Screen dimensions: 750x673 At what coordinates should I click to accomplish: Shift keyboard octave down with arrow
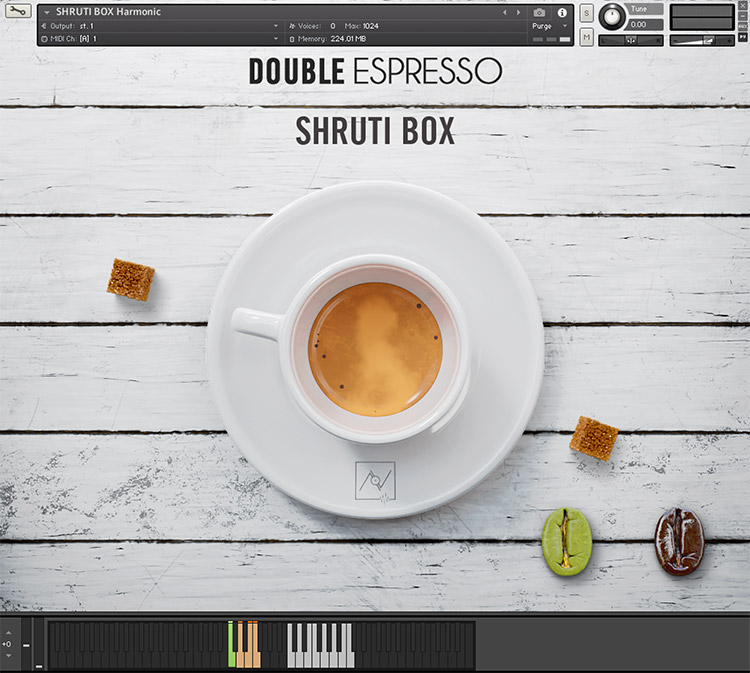point(9,656)
